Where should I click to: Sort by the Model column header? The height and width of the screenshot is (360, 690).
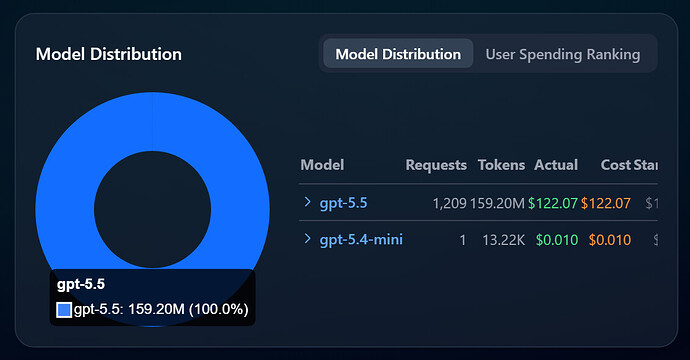tap(322, 165)
